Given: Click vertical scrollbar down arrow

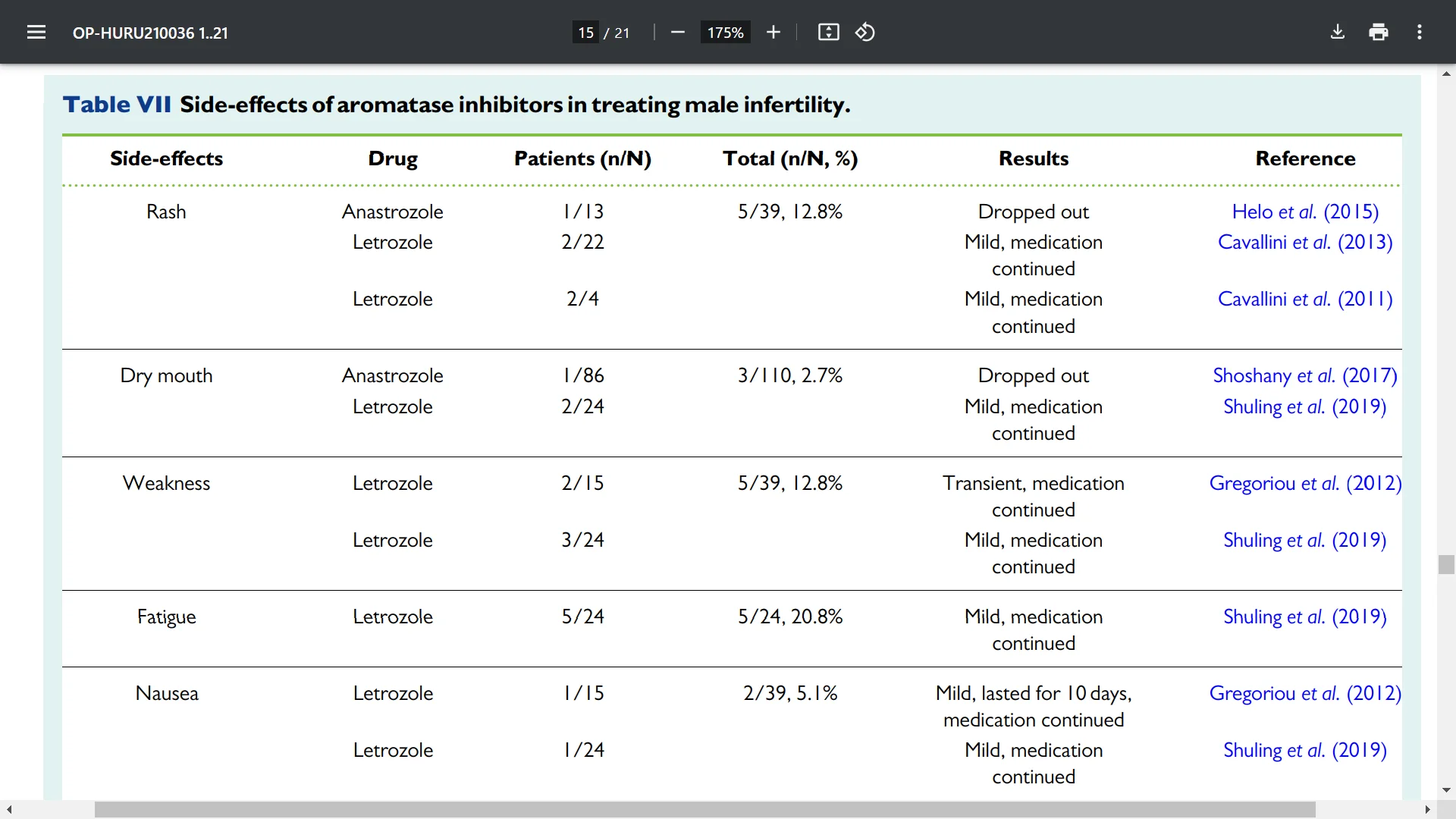Looking at the screenshot, I should tap(1446, 789).
